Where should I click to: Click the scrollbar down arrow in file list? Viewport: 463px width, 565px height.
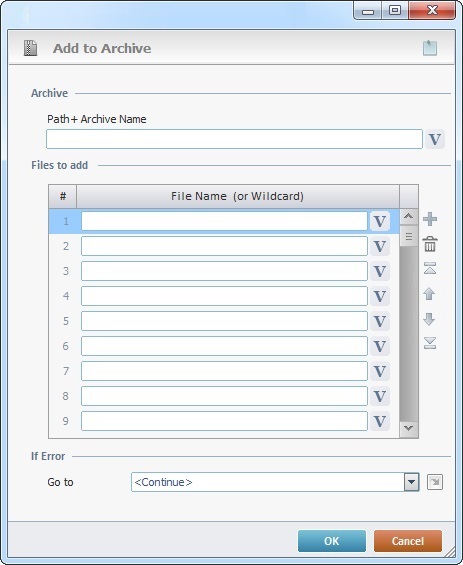[x=409, y=428]
